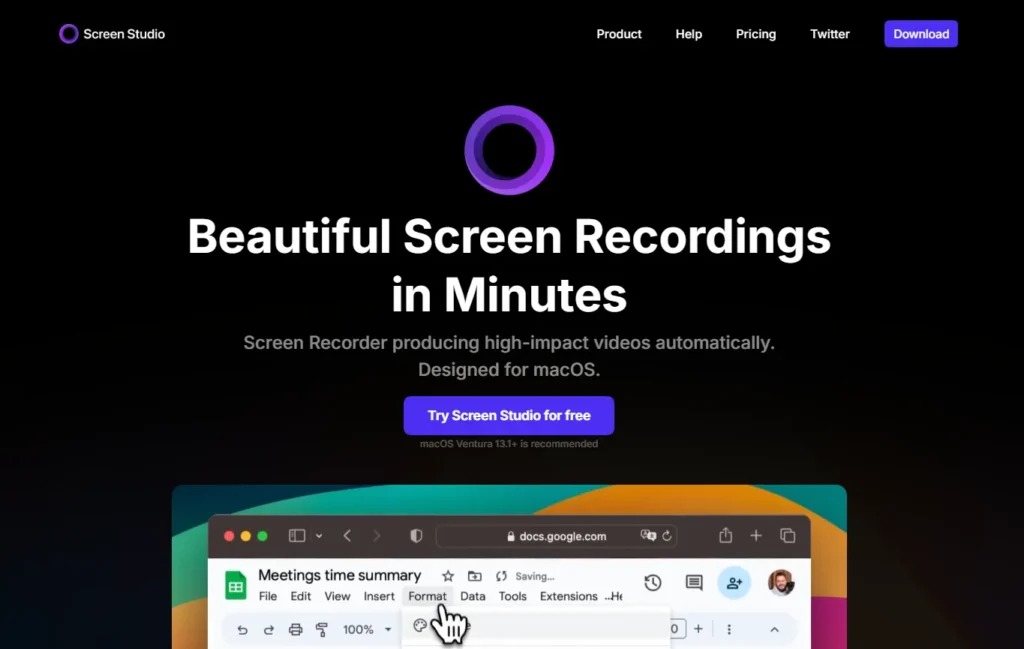Viewport: 1024px width, 649px height.
Task: Toggle the Safari sidebar icon
Action: pyautogui.click(x=296, y=536)
